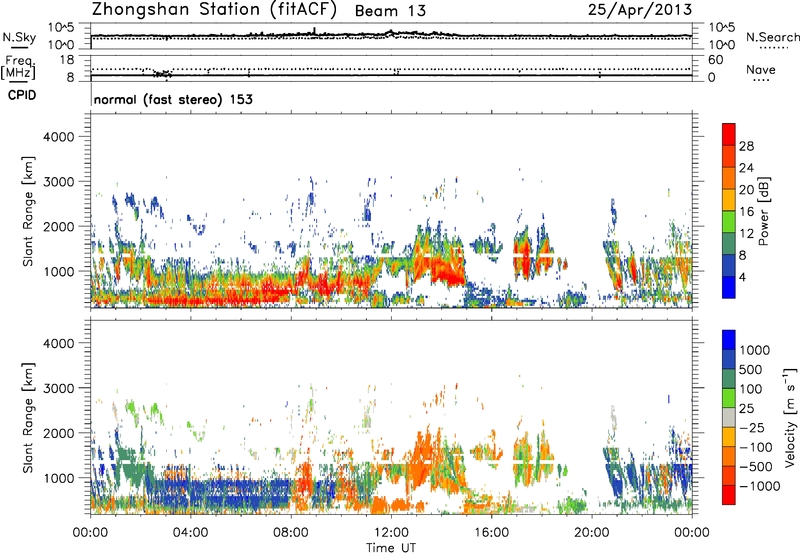This screenshot has width=800, height=554.
Task: Click 'Slant Range [km]' label of Power panel
Action: pos(28,211)
